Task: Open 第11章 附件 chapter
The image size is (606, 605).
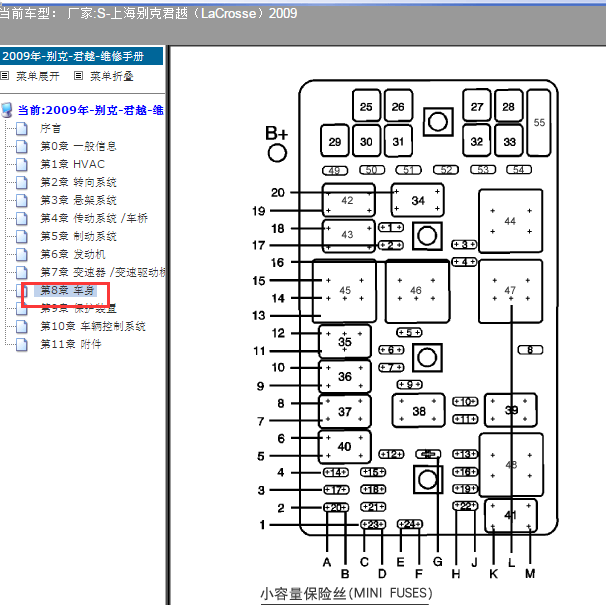Action: (71, 344)
